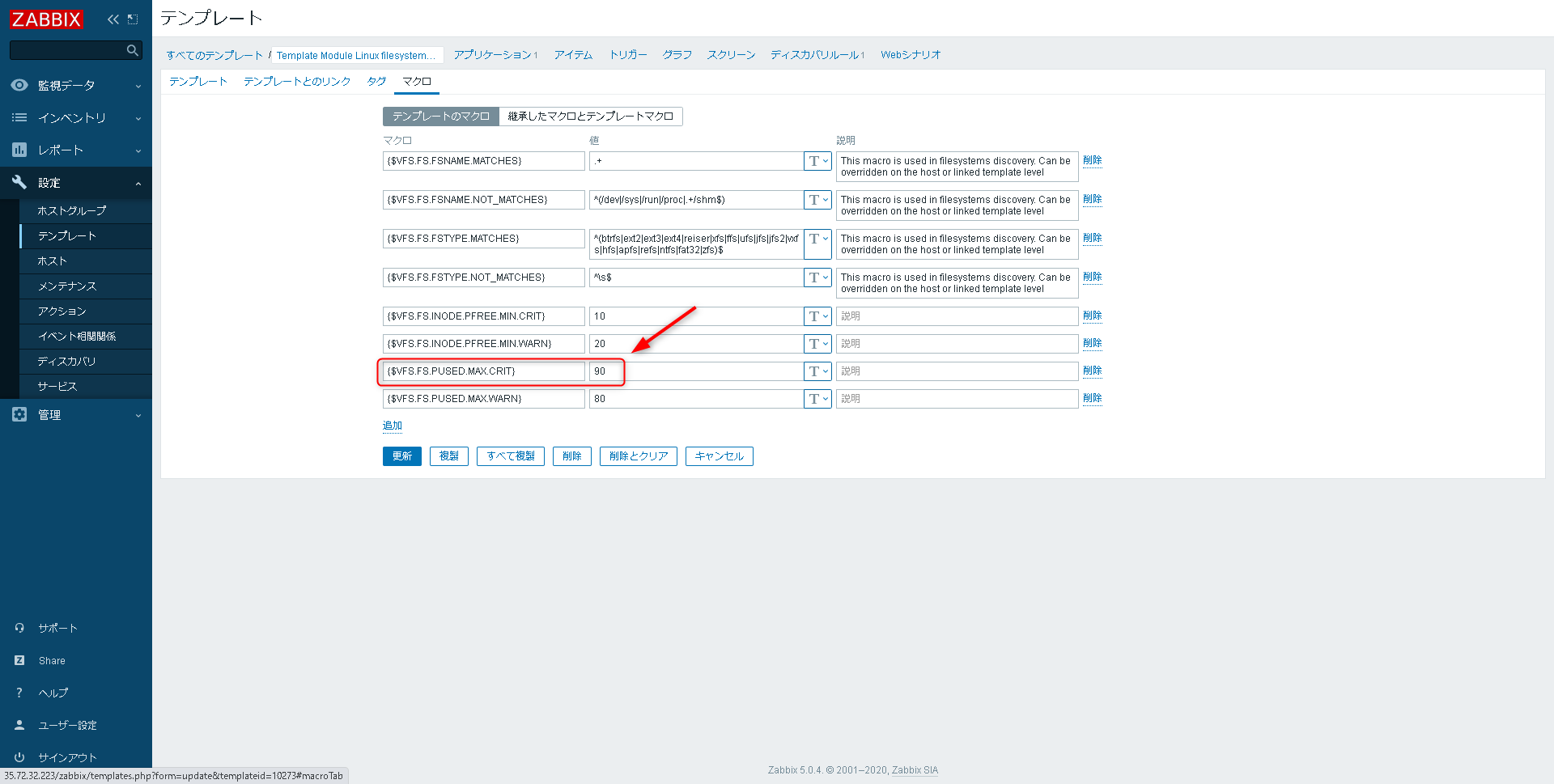
Task: Click the gear icon for 管理
Action: pyautogui.click(x=19, y=414)
